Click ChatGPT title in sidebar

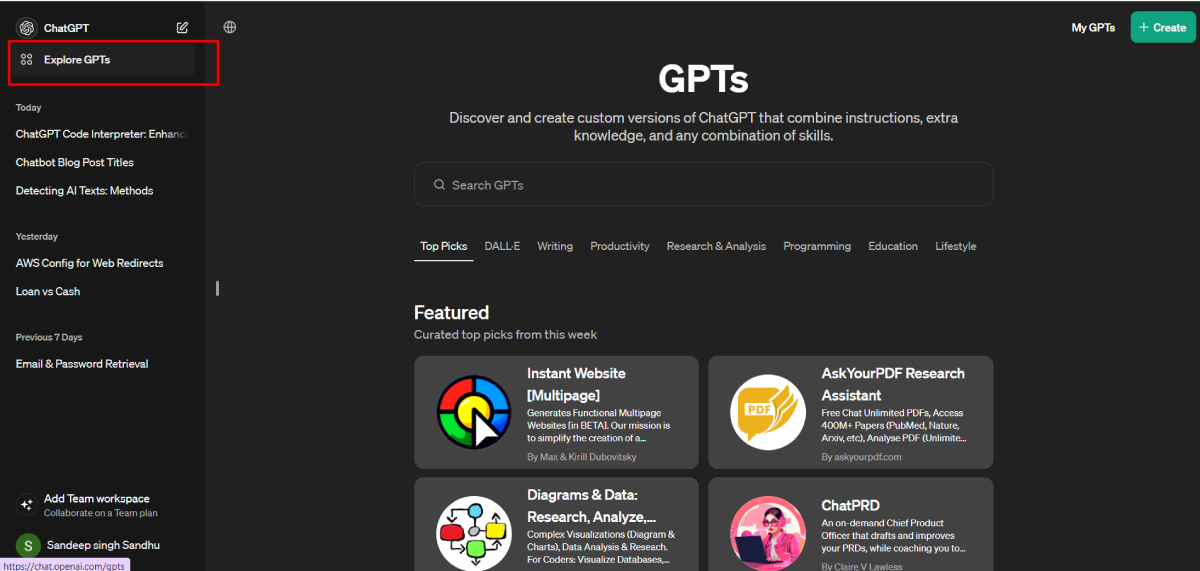(66, 28)
